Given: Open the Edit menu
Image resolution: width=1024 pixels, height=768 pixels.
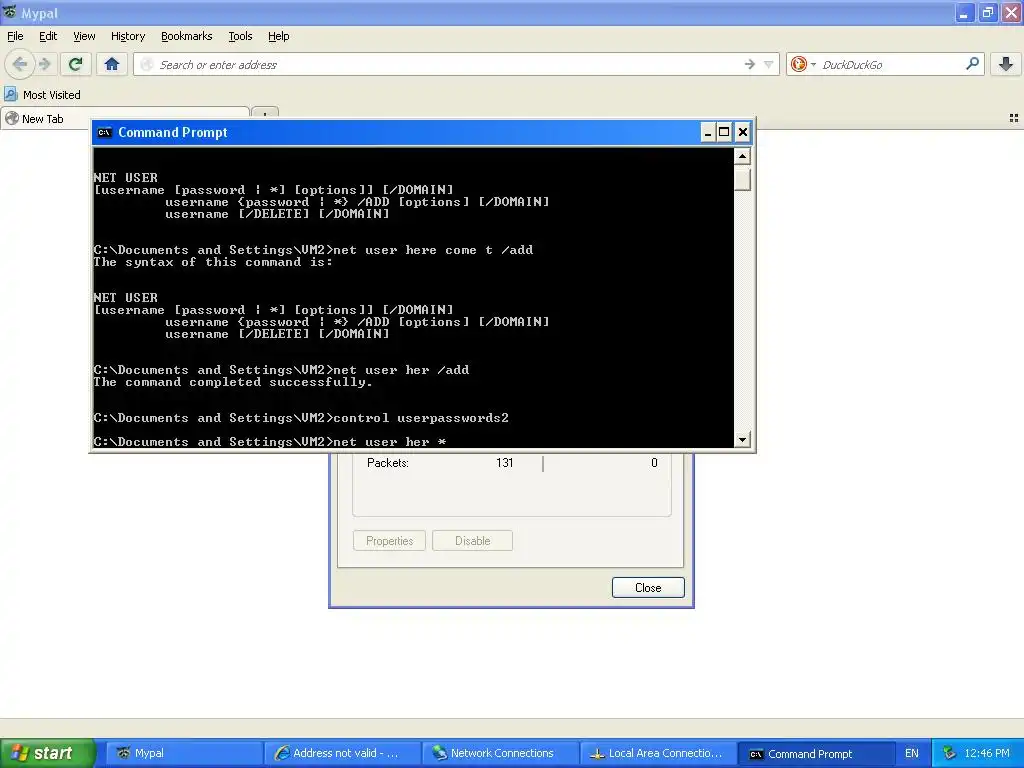Looking at the screenshot, I should click(48, 36).
